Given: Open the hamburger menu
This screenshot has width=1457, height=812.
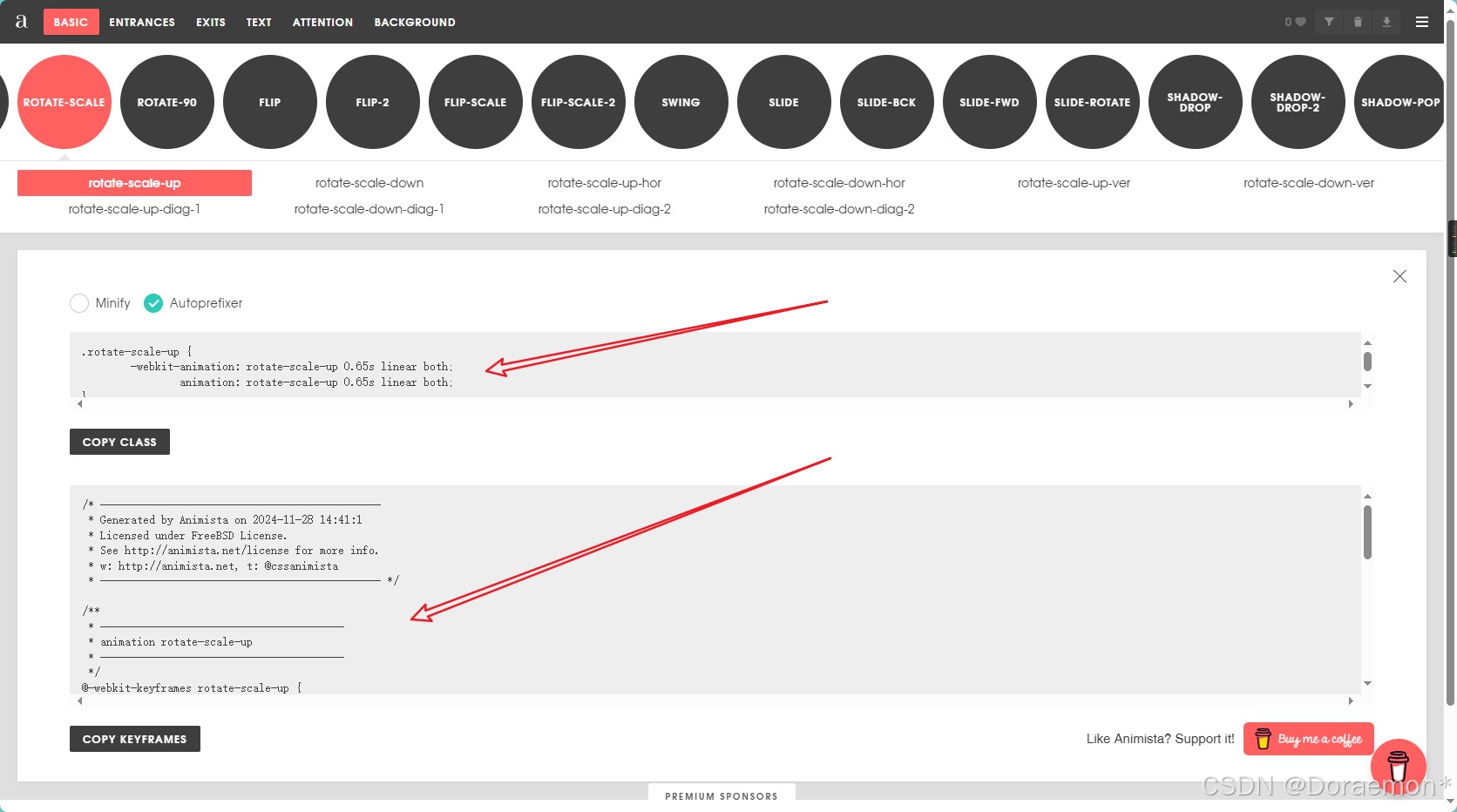Looking at the screenshot, I should click(x=1422, y=22).
